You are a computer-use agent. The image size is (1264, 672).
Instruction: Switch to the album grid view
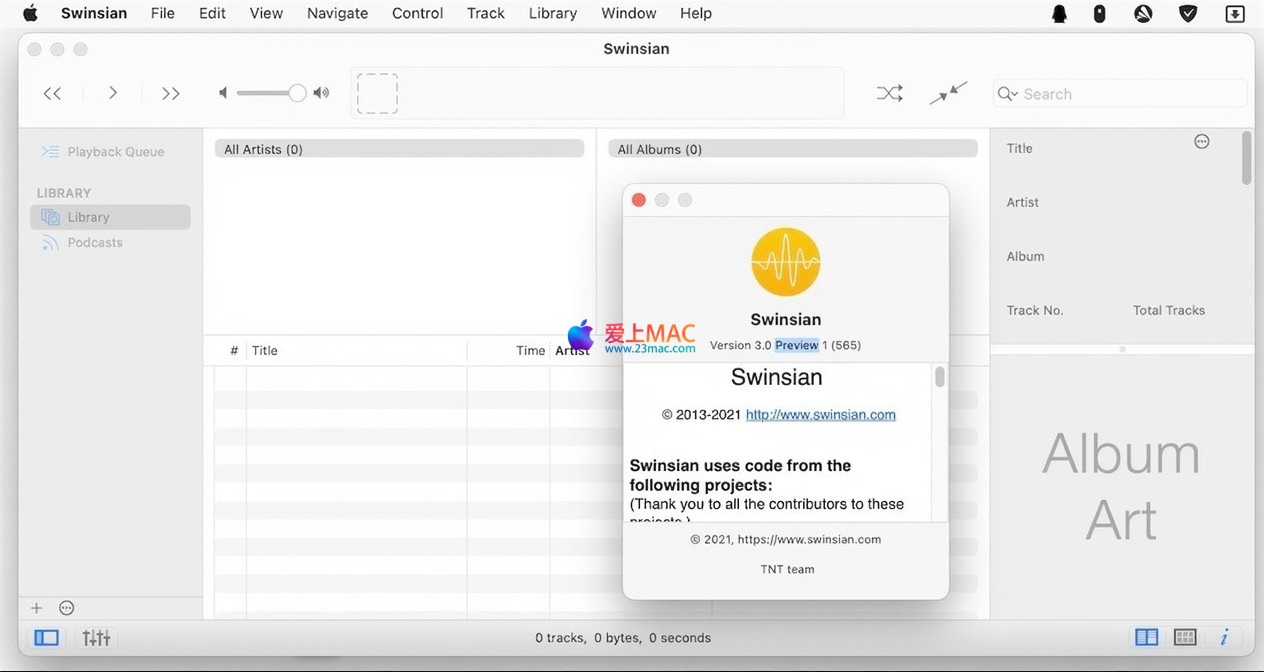pyautogui.click(x=1185, y=637)
